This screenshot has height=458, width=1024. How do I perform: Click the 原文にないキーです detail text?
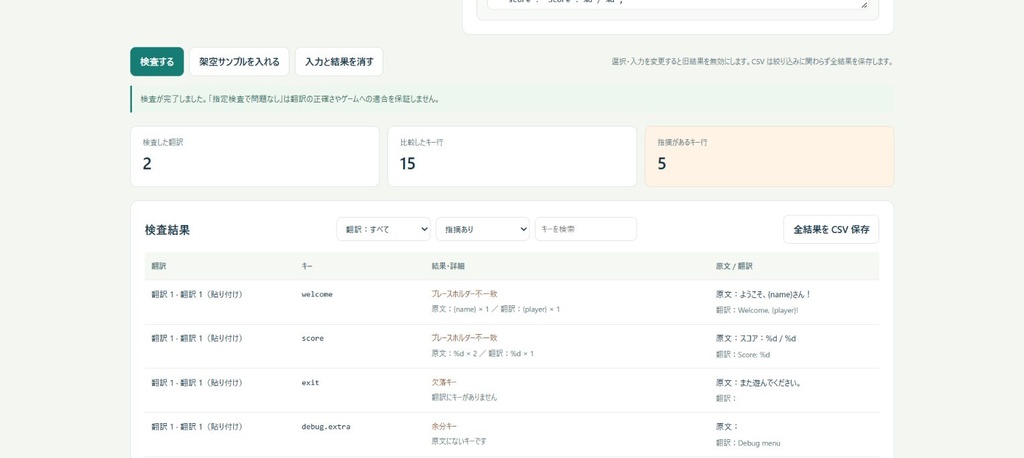tap(459, 441)
